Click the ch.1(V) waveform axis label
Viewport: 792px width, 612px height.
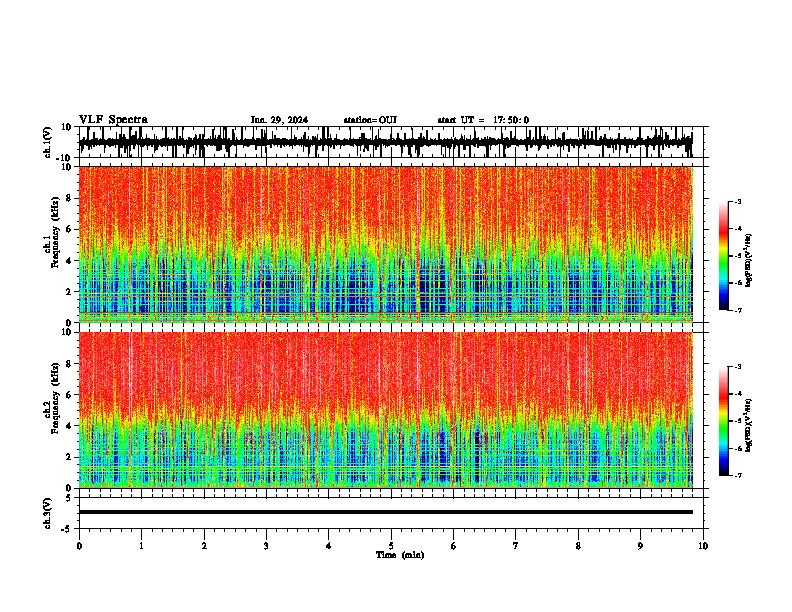tap(49, 142)
